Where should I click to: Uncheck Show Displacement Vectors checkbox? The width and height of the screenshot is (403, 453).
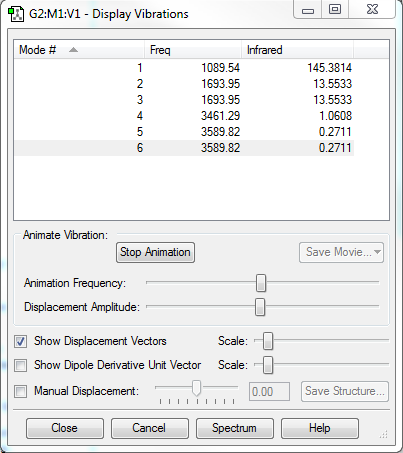21,341
